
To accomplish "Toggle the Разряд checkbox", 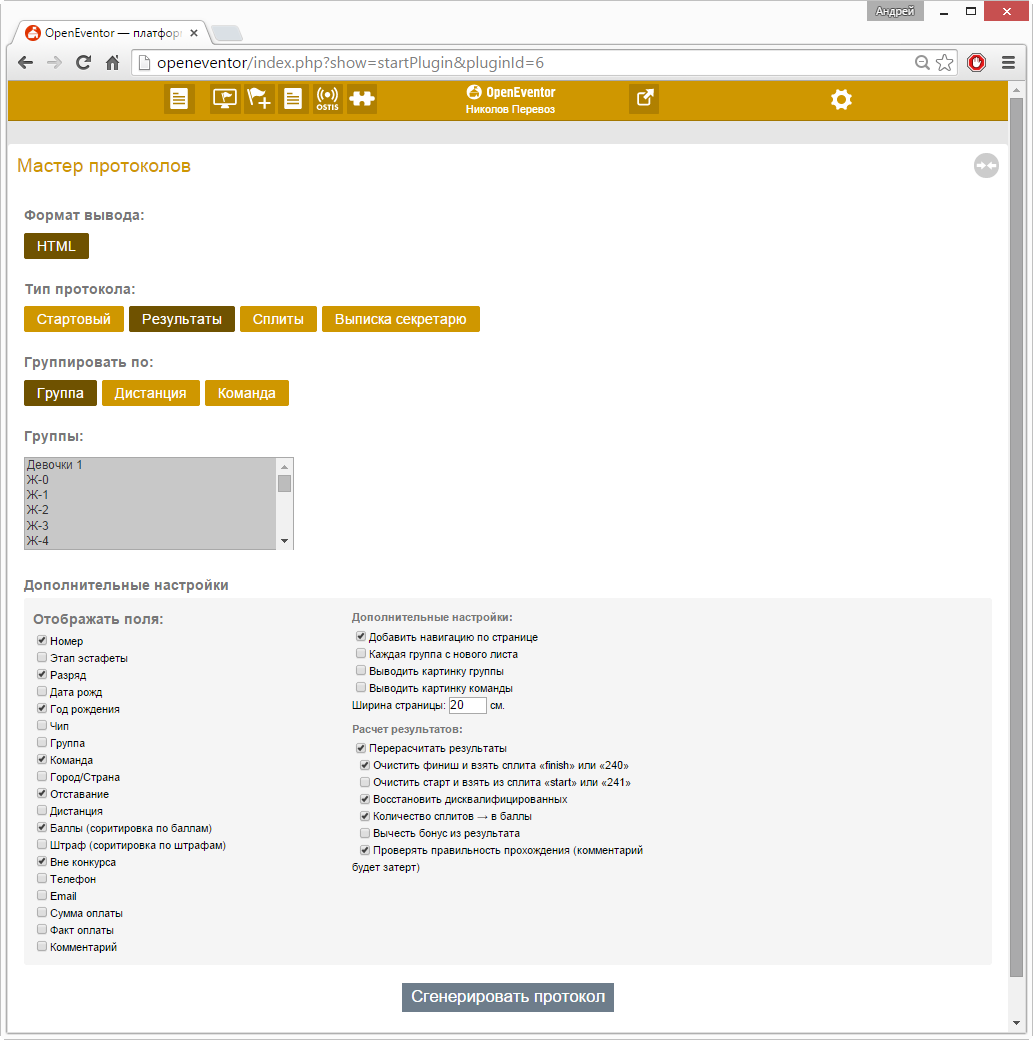I will pyautogui.click(x=42, y=675).
